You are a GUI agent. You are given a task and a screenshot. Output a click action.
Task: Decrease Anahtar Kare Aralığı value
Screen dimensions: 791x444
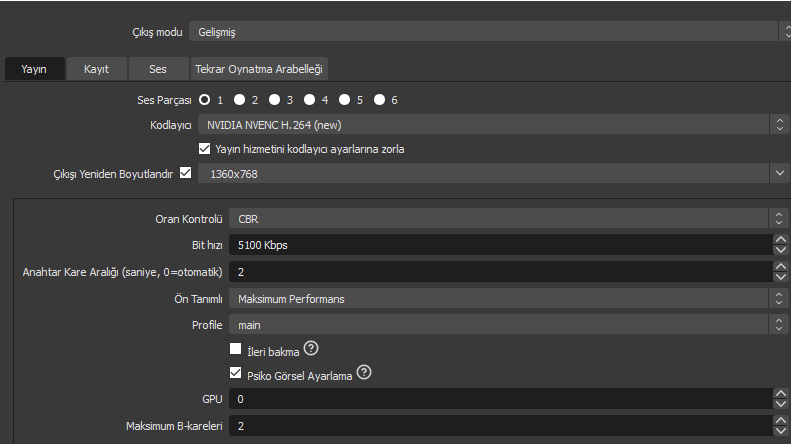780,276
